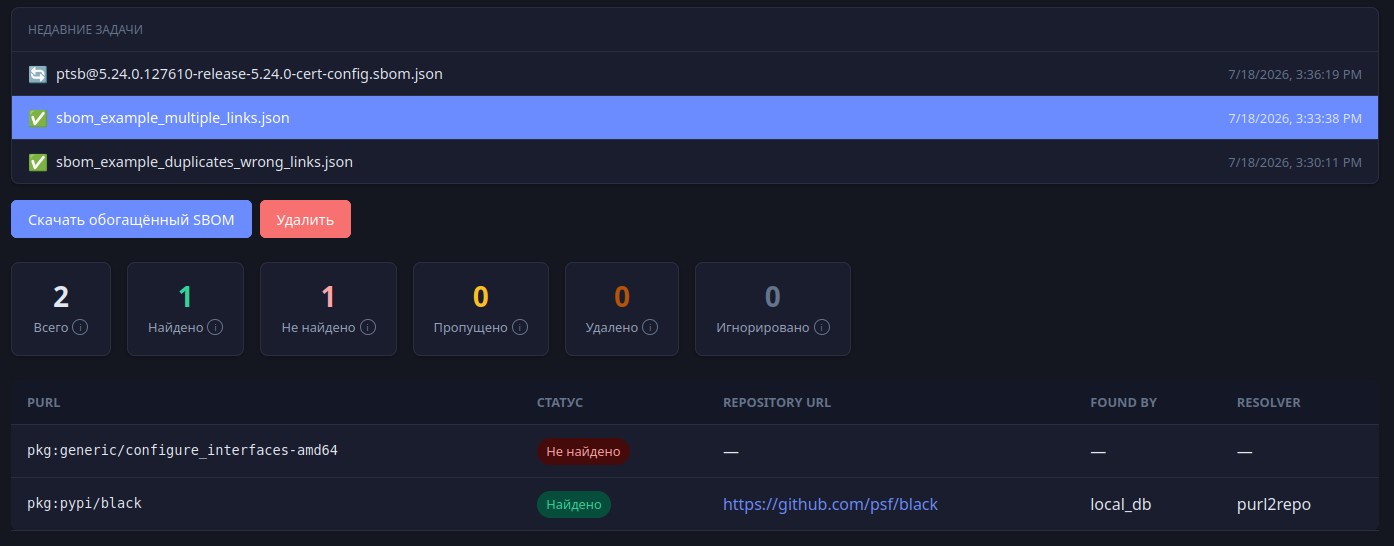
Task: Click the СТАТУС column header
Action: point(560,402)
